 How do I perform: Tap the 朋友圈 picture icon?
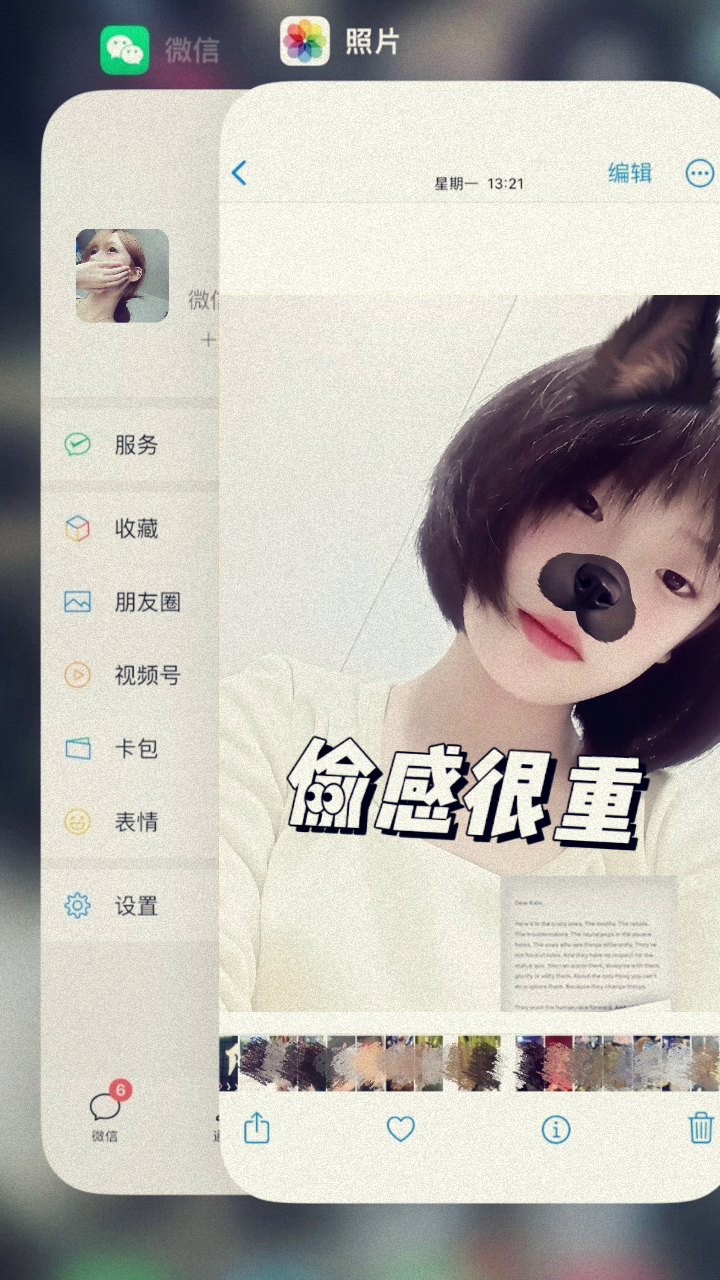coord(77,602)
